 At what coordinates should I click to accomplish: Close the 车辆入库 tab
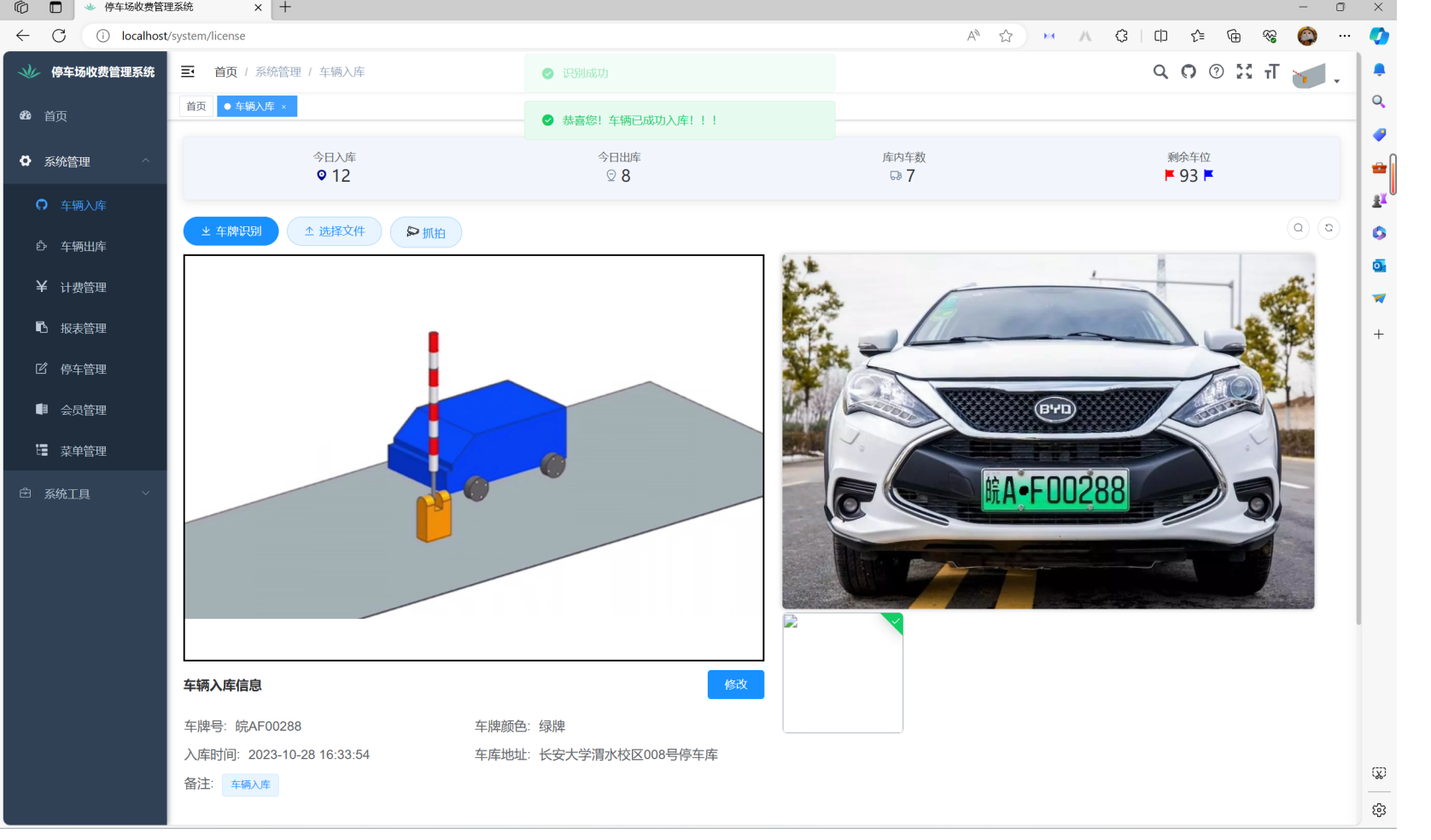(x=283, y=107)
